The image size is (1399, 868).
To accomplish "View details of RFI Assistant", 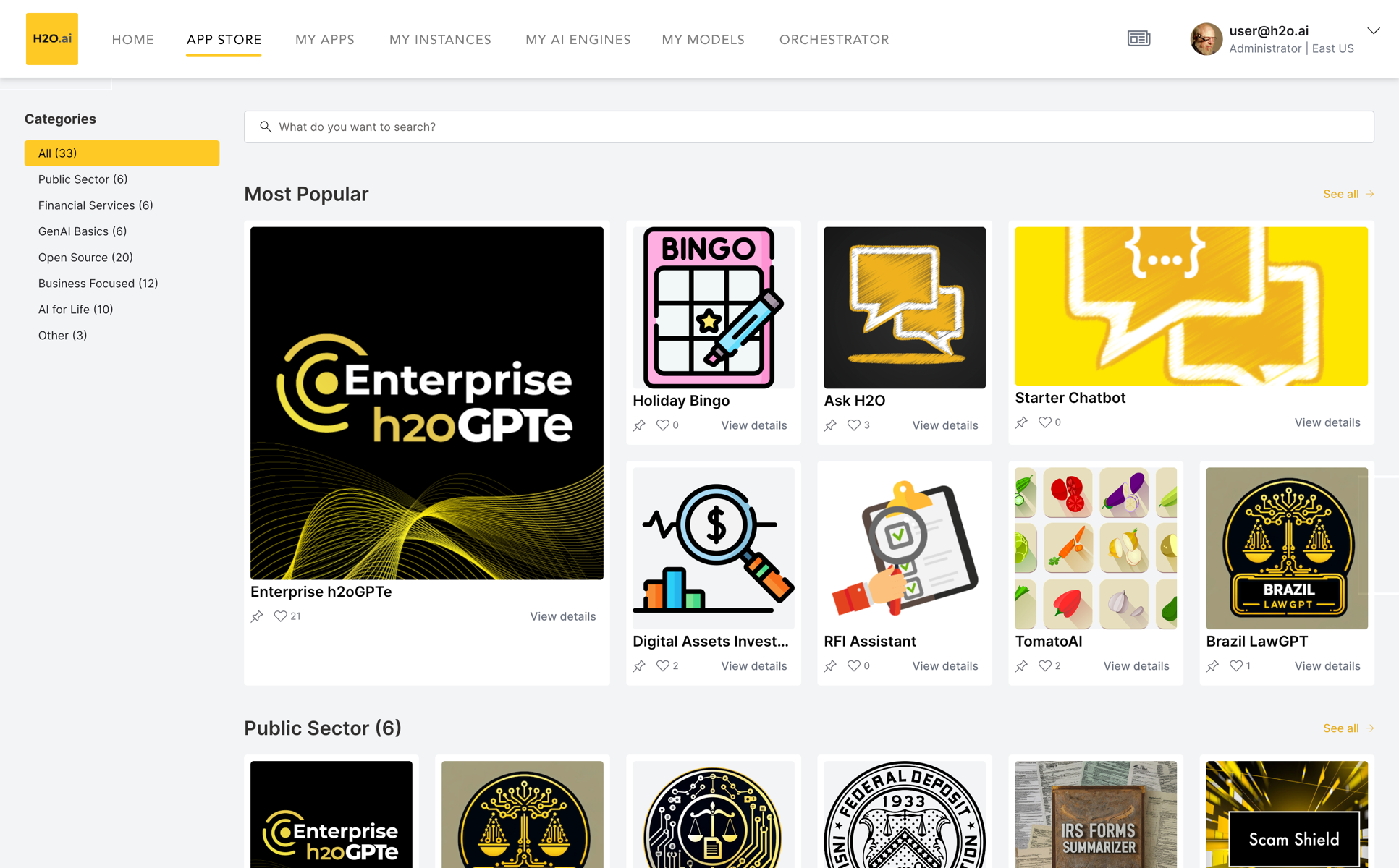I will pyautogui.click(x=944, y=666).
